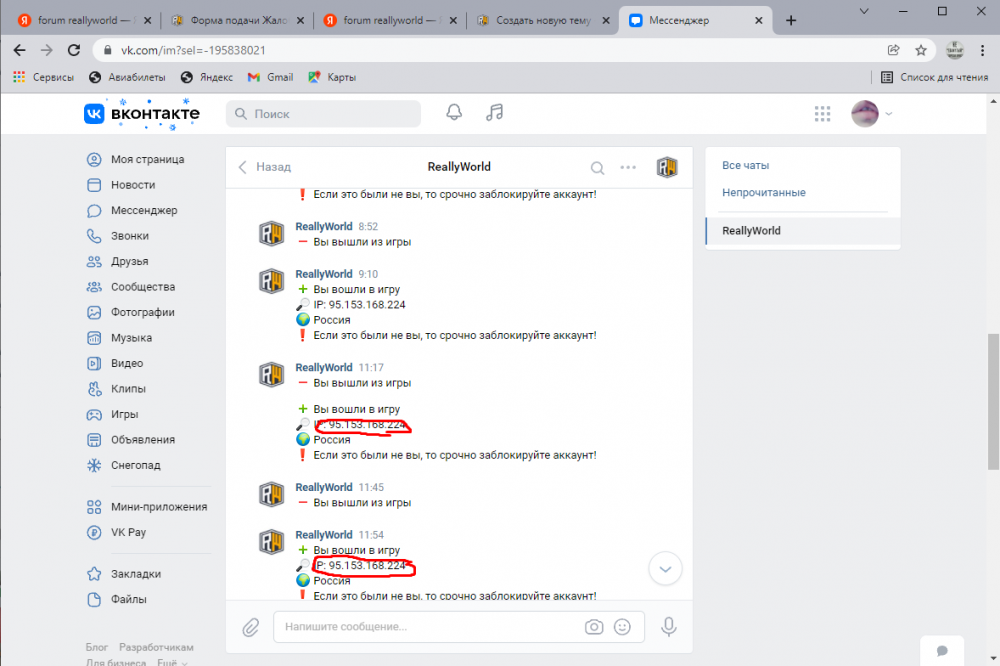The height and width of the screenshot is (666, 1000).
Task: Record a voice message with microphone
Action: (668, 627)
